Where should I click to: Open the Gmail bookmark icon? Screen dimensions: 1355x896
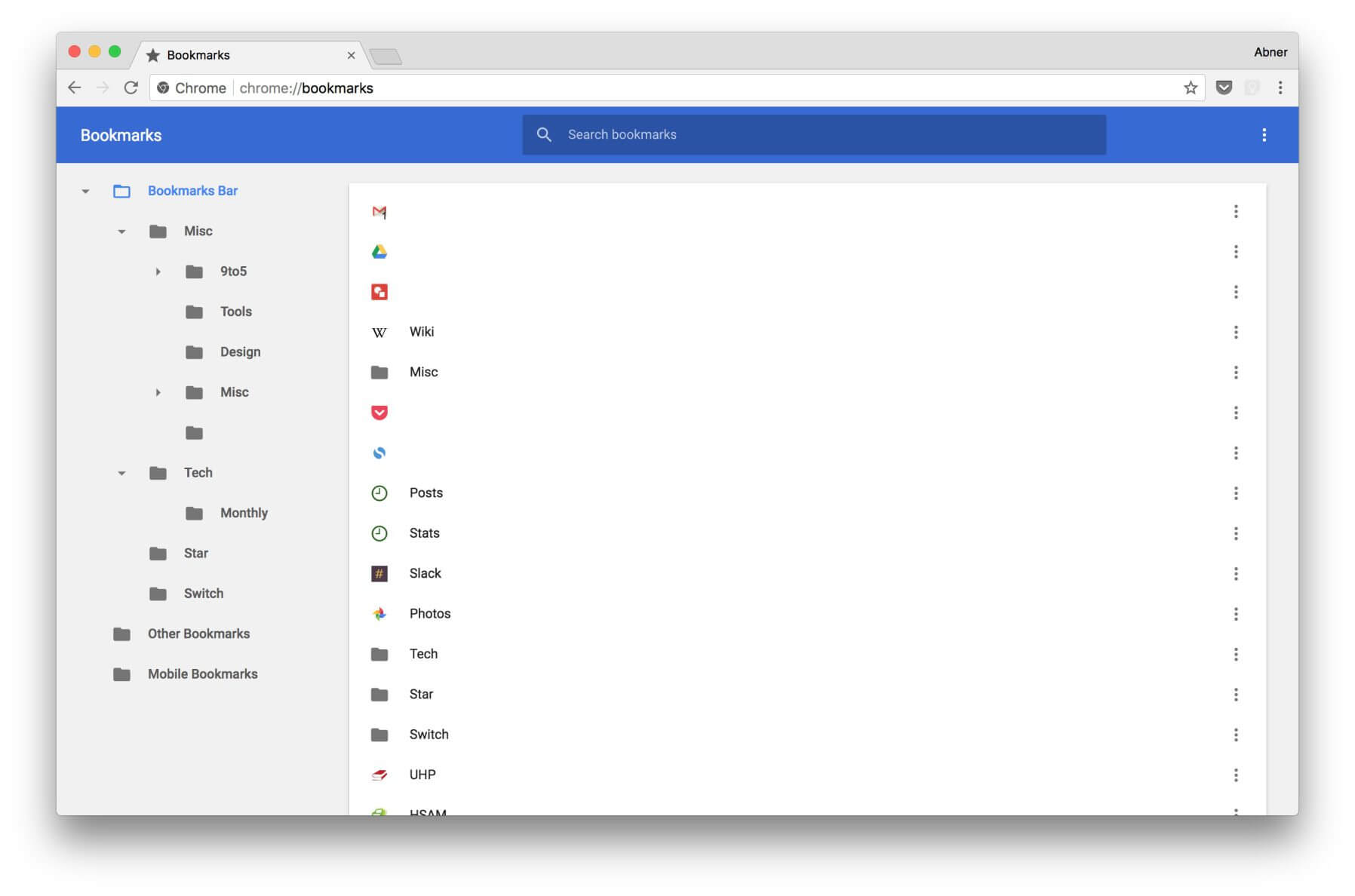(379, 212)
